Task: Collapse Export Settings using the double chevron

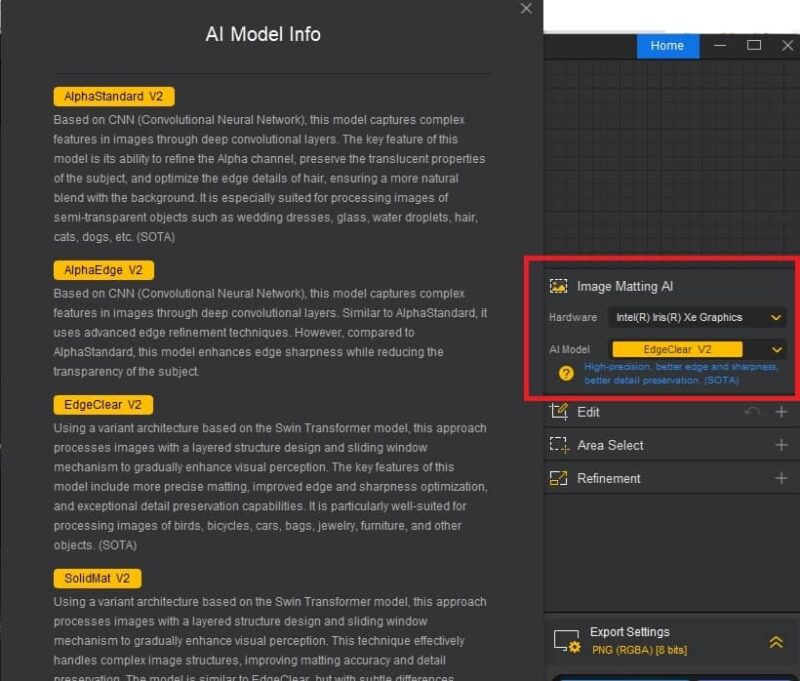Action: click(x=776, y=641)
